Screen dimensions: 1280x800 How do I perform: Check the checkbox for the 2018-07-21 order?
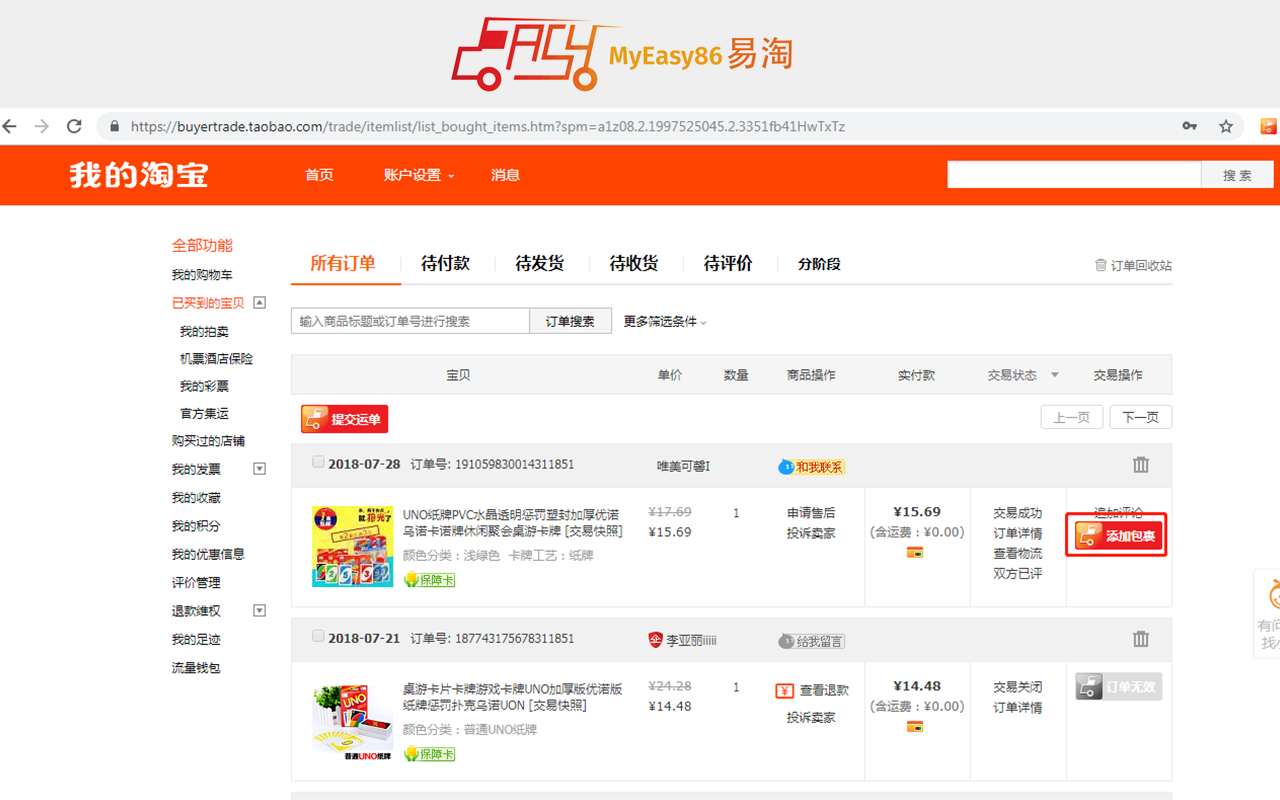point(318,635)
